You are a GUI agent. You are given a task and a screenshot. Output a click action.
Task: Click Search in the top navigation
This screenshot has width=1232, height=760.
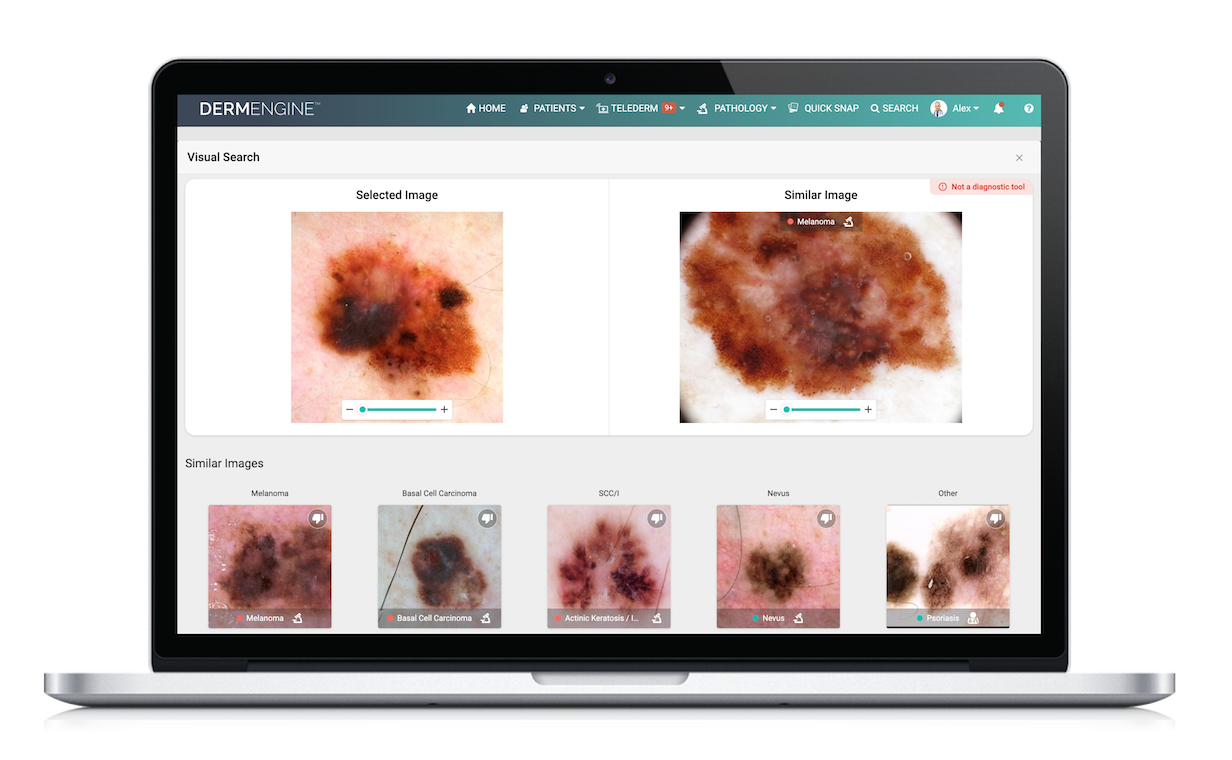(894, 108)
